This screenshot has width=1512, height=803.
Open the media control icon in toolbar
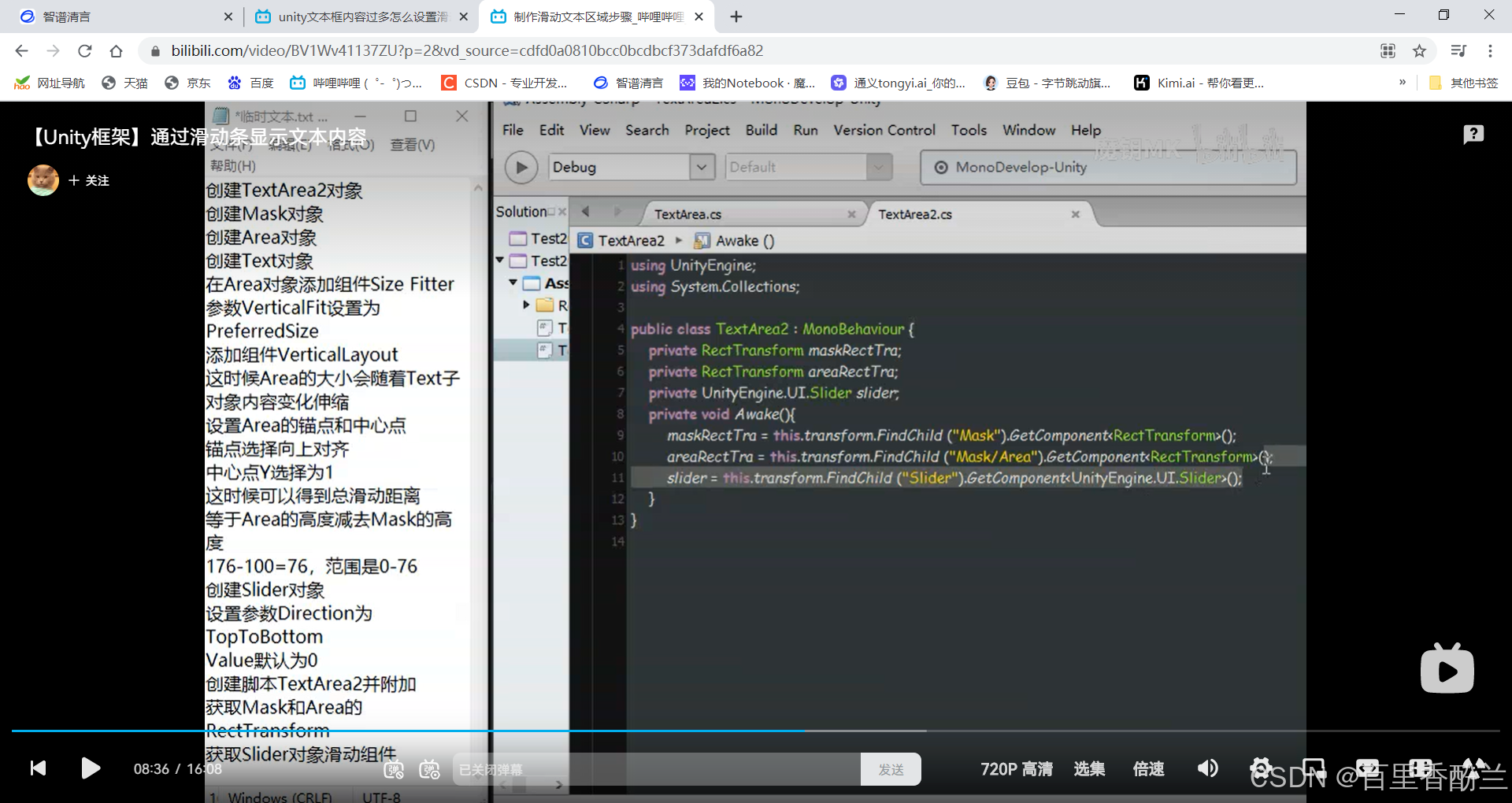pyautogui.click(x=1458, y=51)
